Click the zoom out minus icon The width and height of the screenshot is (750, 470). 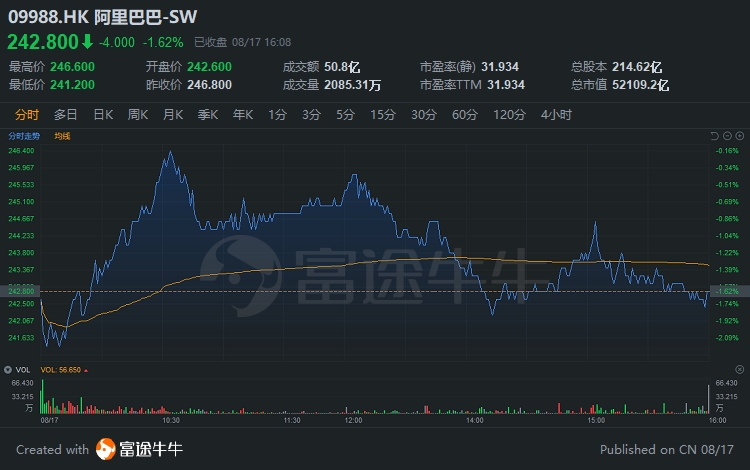[x=725, y=135]
